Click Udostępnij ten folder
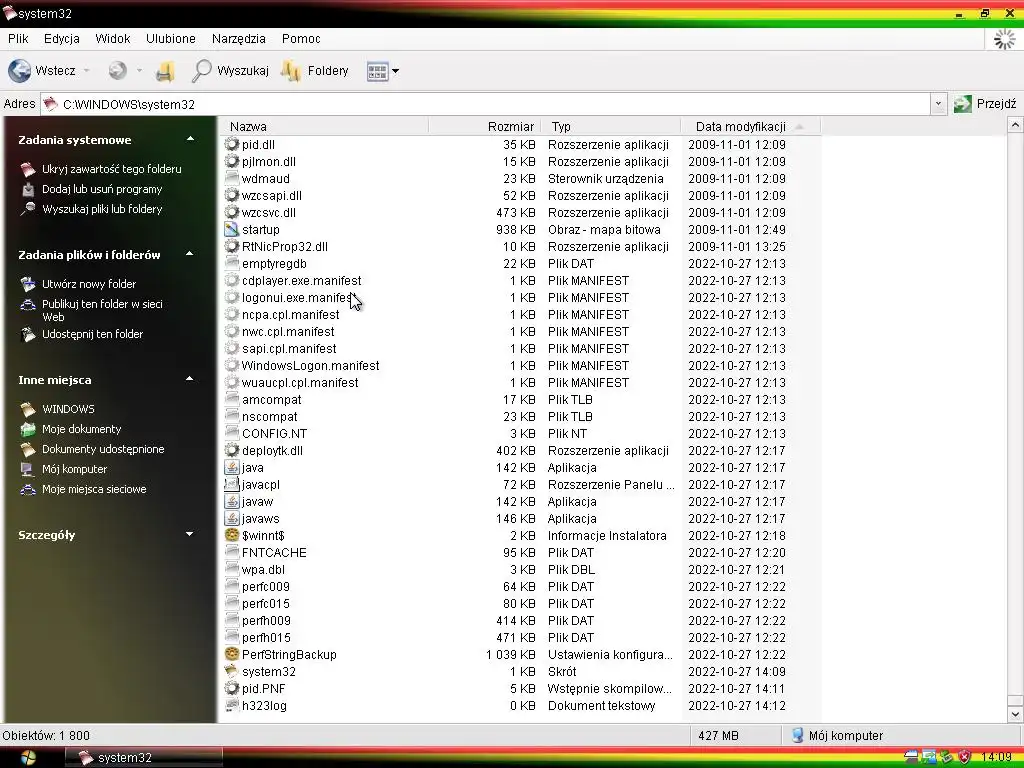1024x768 pixels. [x=92, y=334]
